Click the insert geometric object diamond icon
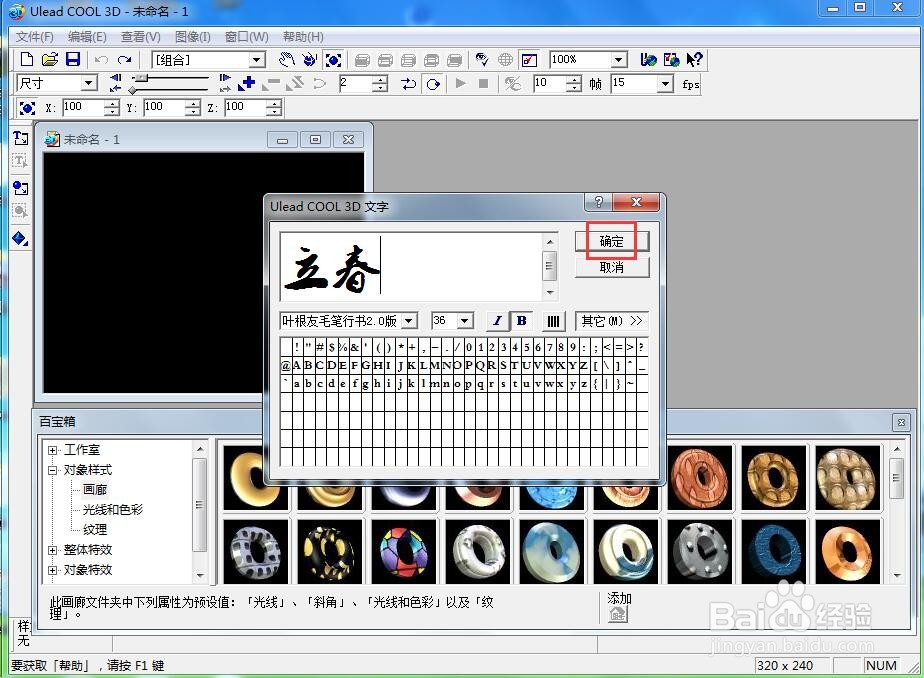 [x=20, y=239]
